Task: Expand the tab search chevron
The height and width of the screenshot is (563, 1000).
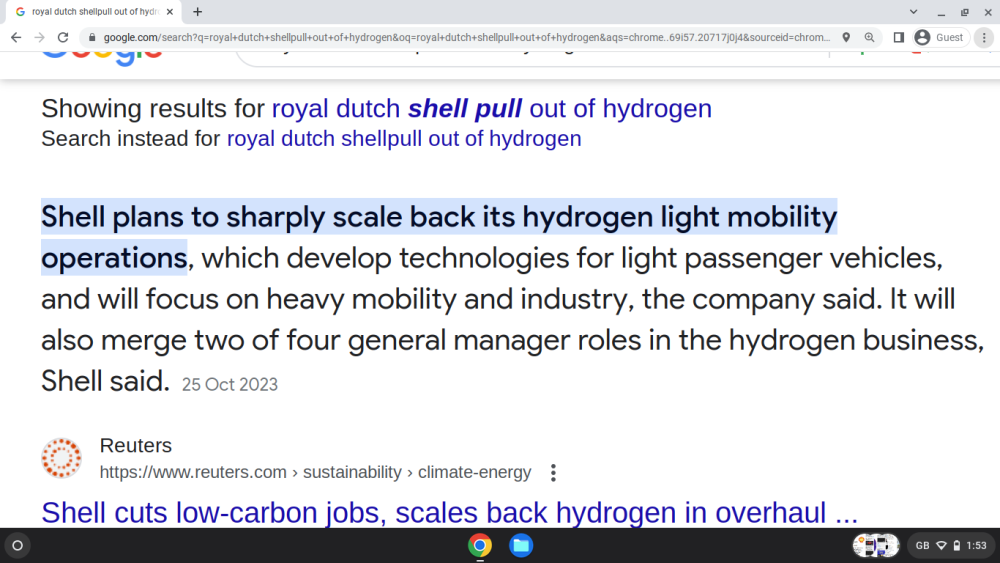Action: click(x=913, y=11)
